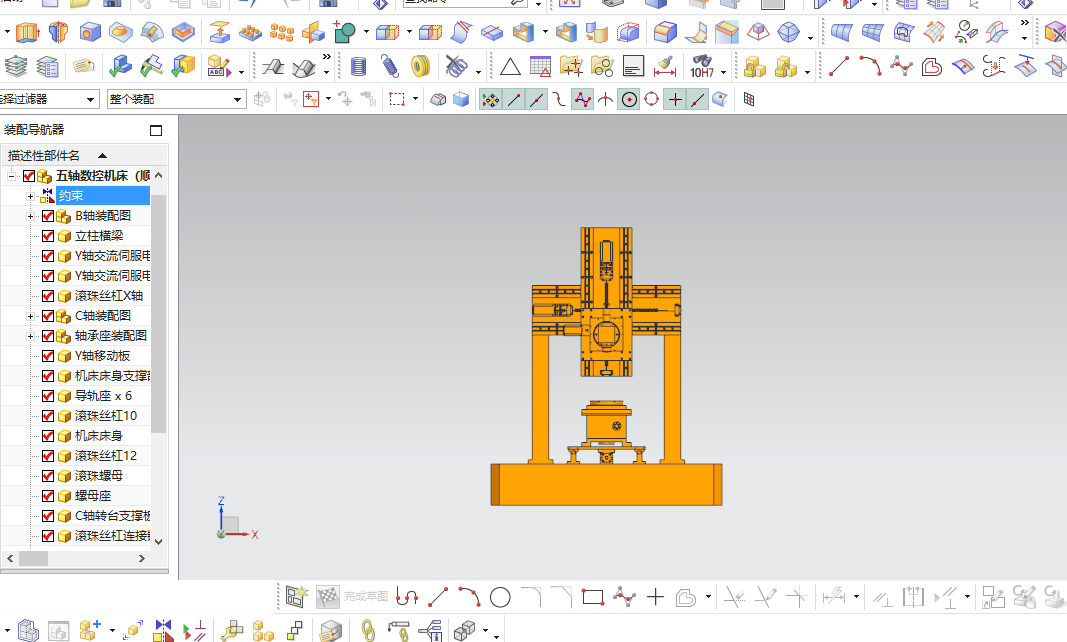Toggle the Quadrant Point snap option
Viewport: 1067px width, 642px height.
651,100
